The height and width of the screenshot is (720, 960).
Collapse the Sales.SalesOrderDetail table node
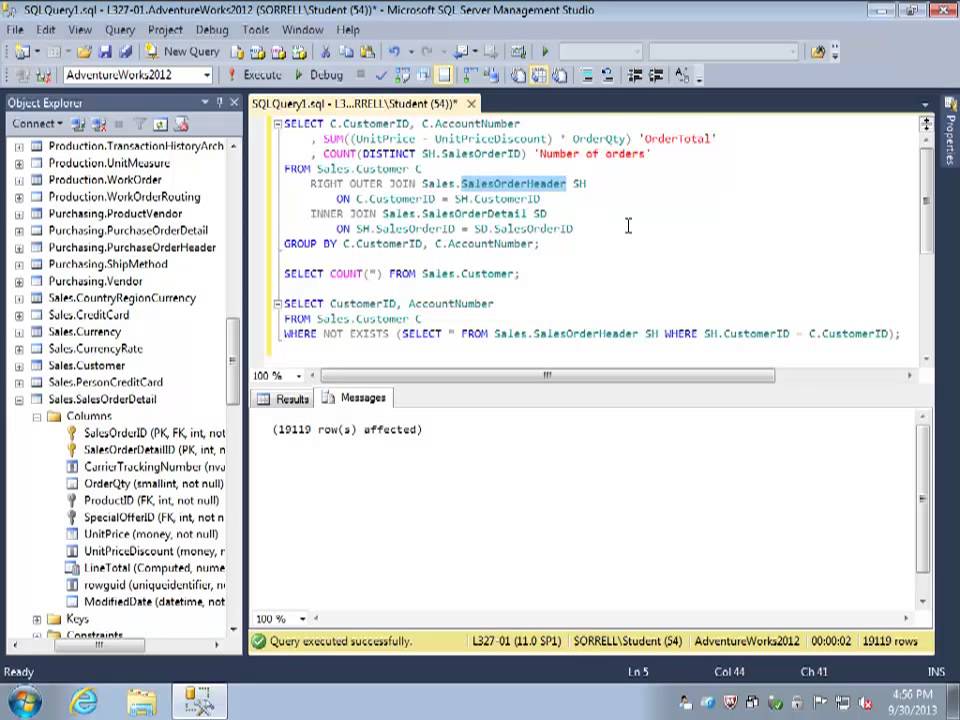coord(19,400)
